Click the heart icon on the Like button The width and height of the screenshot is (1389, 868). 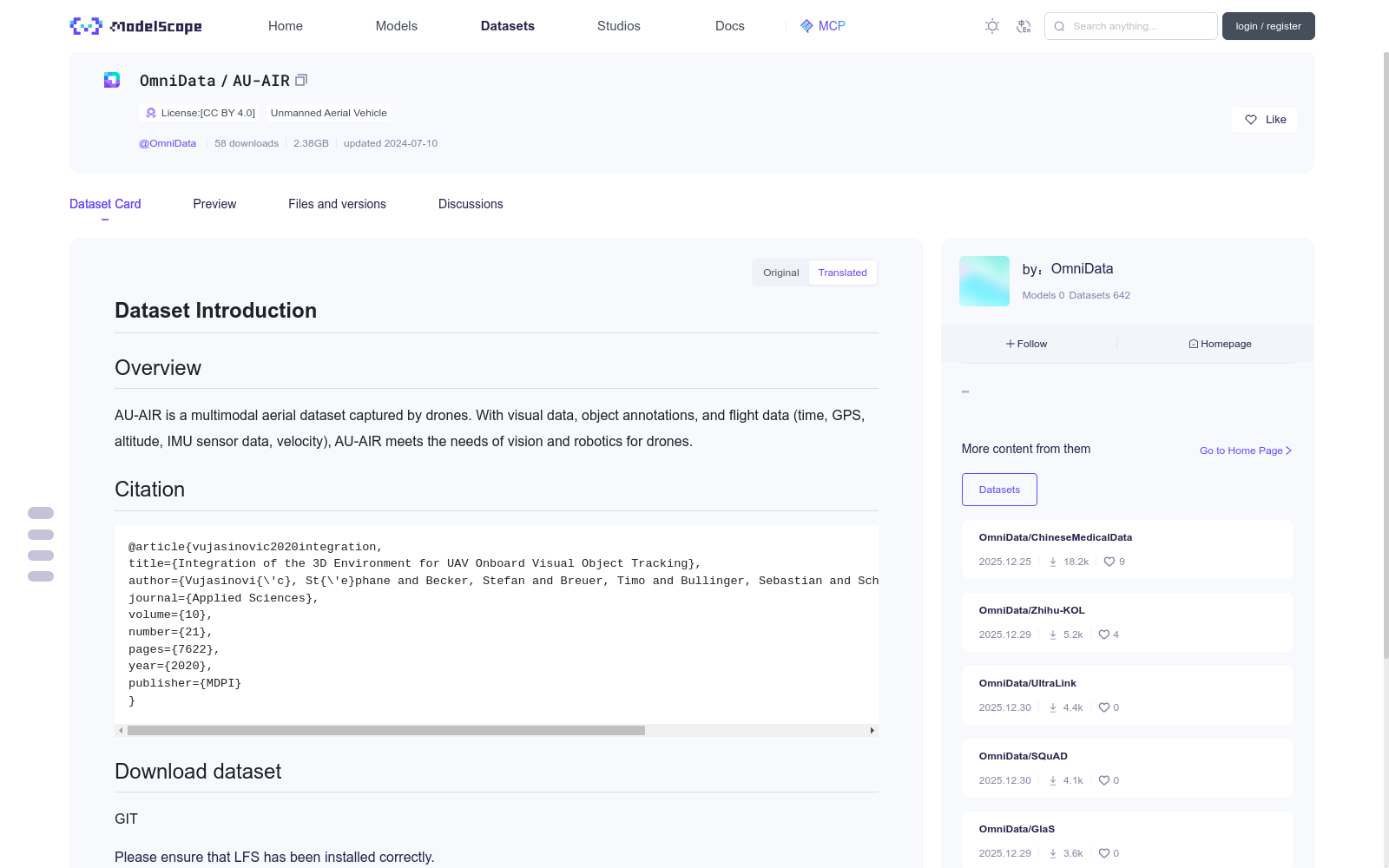pos(1251,120)
